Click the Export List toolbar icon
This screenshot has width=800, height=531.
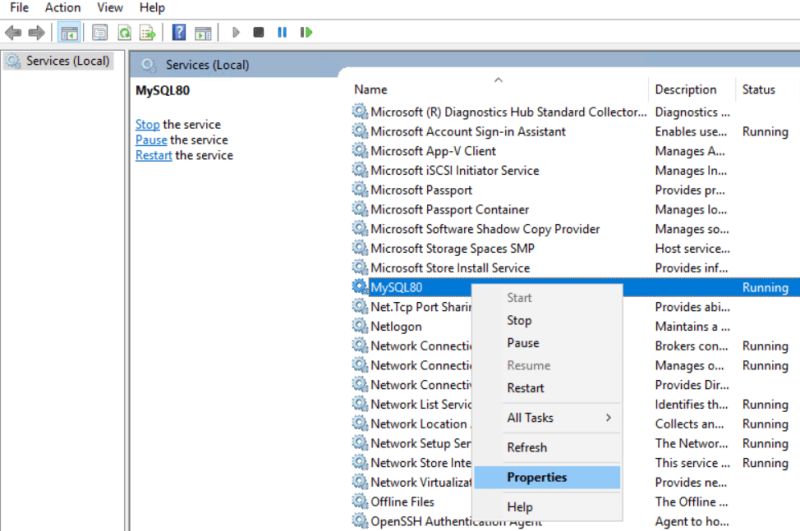click(x=147, y=33)
